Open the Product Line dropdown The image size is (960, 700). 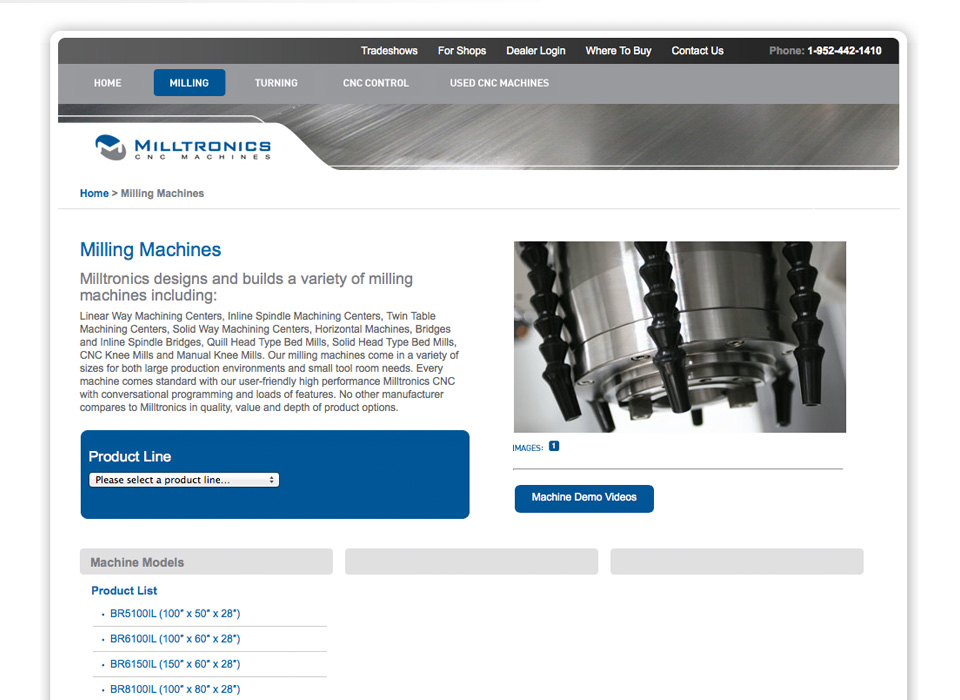pyautogui.click(x=184, y=480)
